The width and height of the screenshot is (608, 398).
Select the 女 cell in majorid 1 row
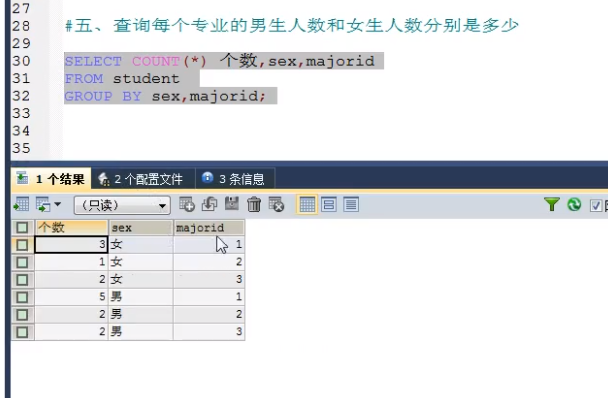coord(141,244)
